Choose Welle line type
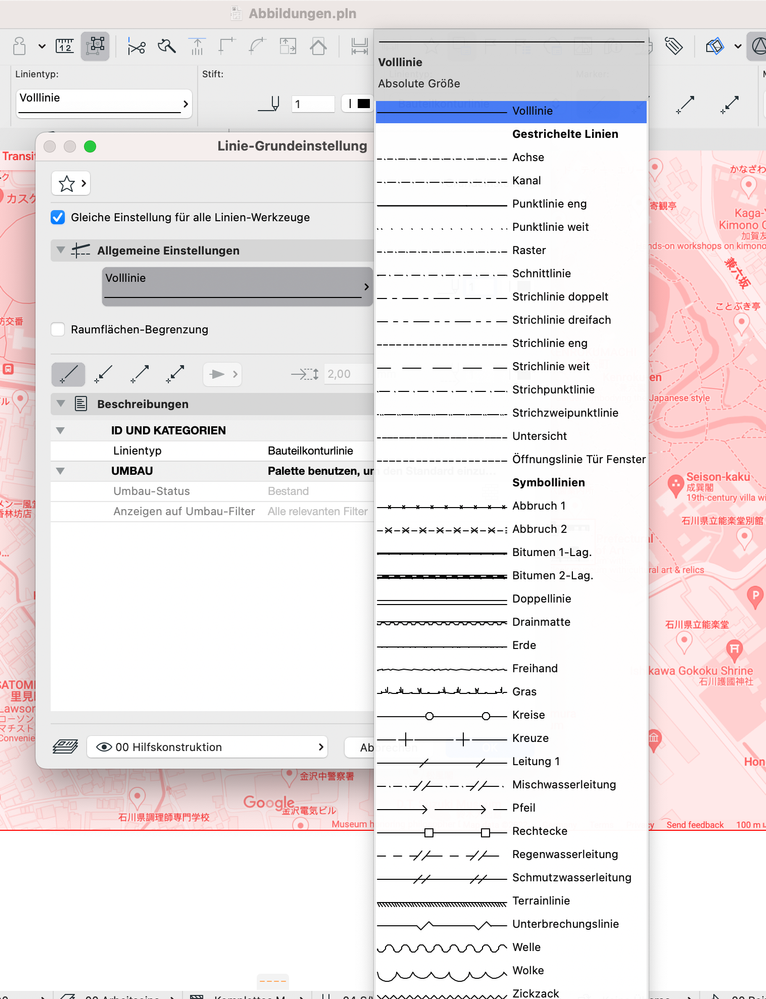Screen dimensions: 766x999 coord(511,947)
